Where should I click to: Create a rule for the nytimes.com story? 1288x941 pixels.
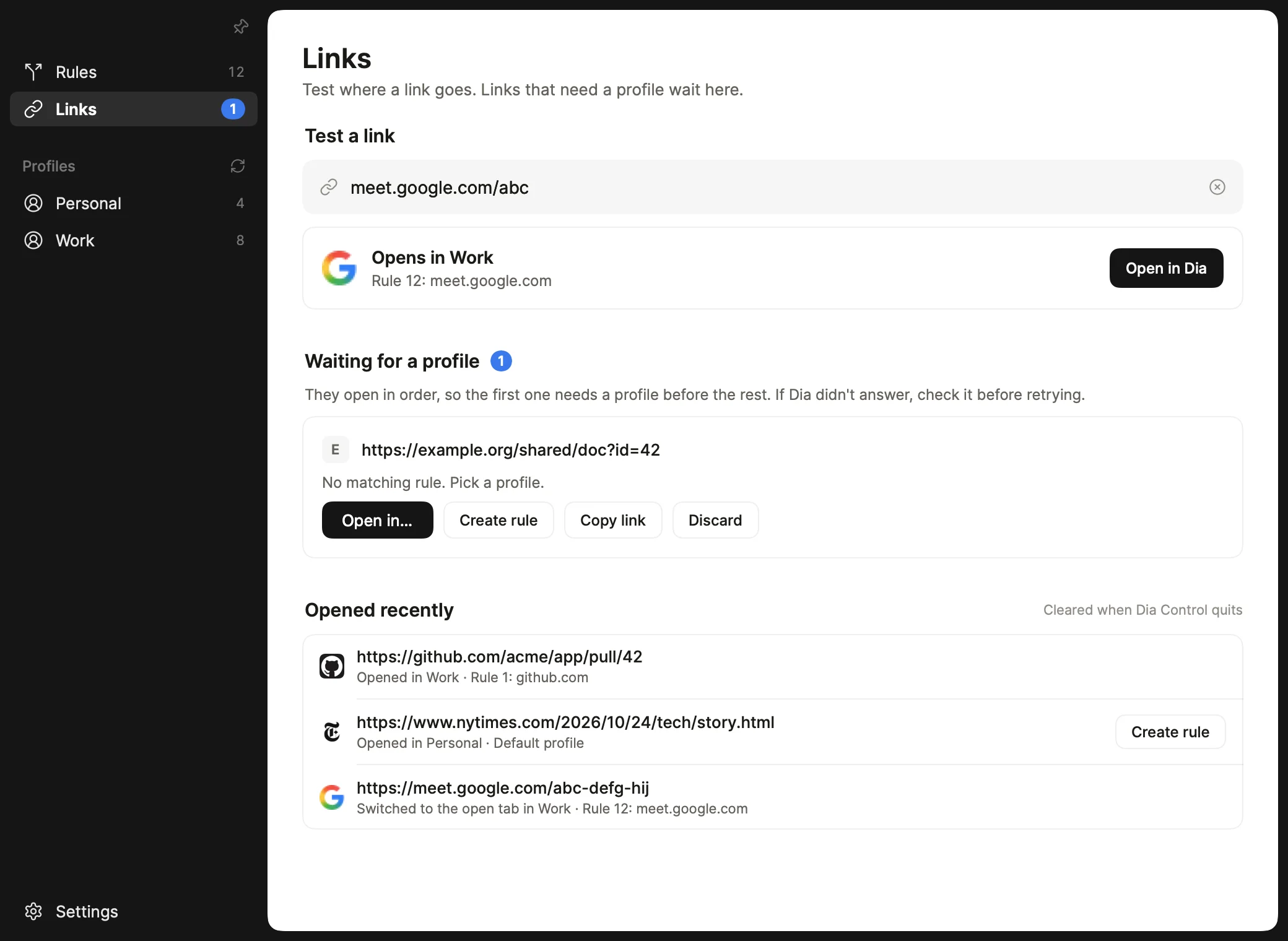1170,732
